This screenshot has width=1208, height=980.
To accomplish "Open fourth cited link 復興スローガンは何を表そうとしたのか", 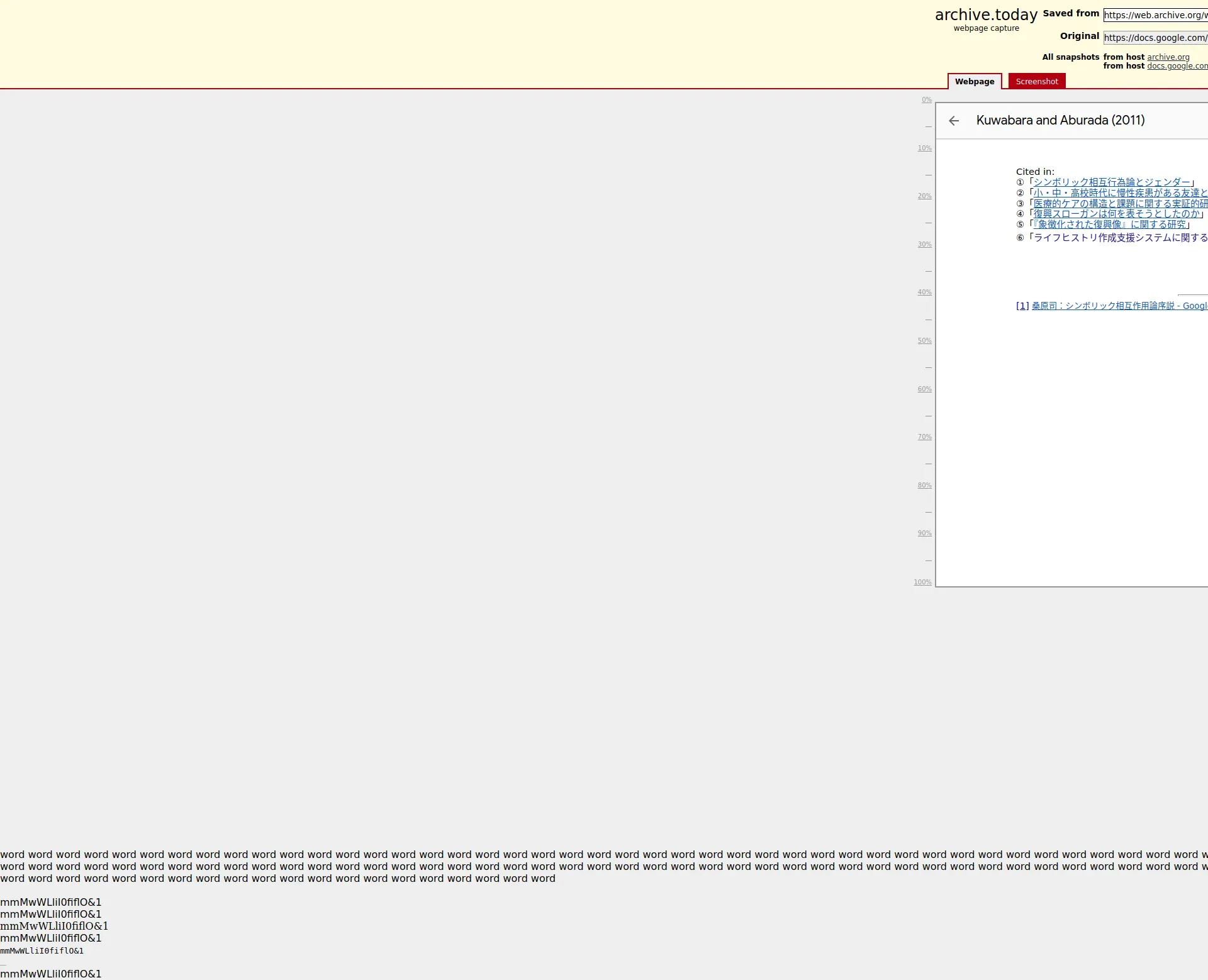I will [1117, 214].
